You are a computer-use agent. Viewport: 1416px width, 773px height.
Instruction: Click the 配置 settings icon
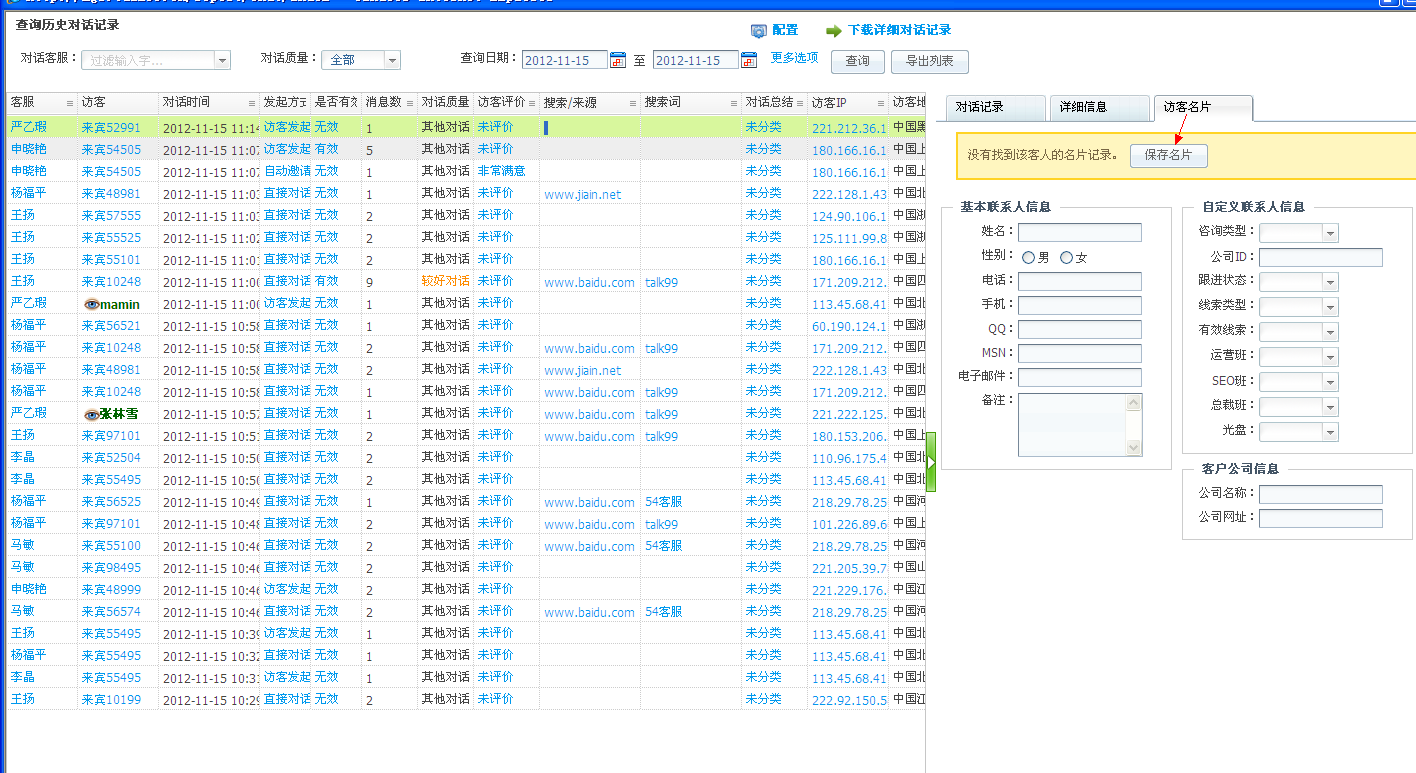coord(759,31)
